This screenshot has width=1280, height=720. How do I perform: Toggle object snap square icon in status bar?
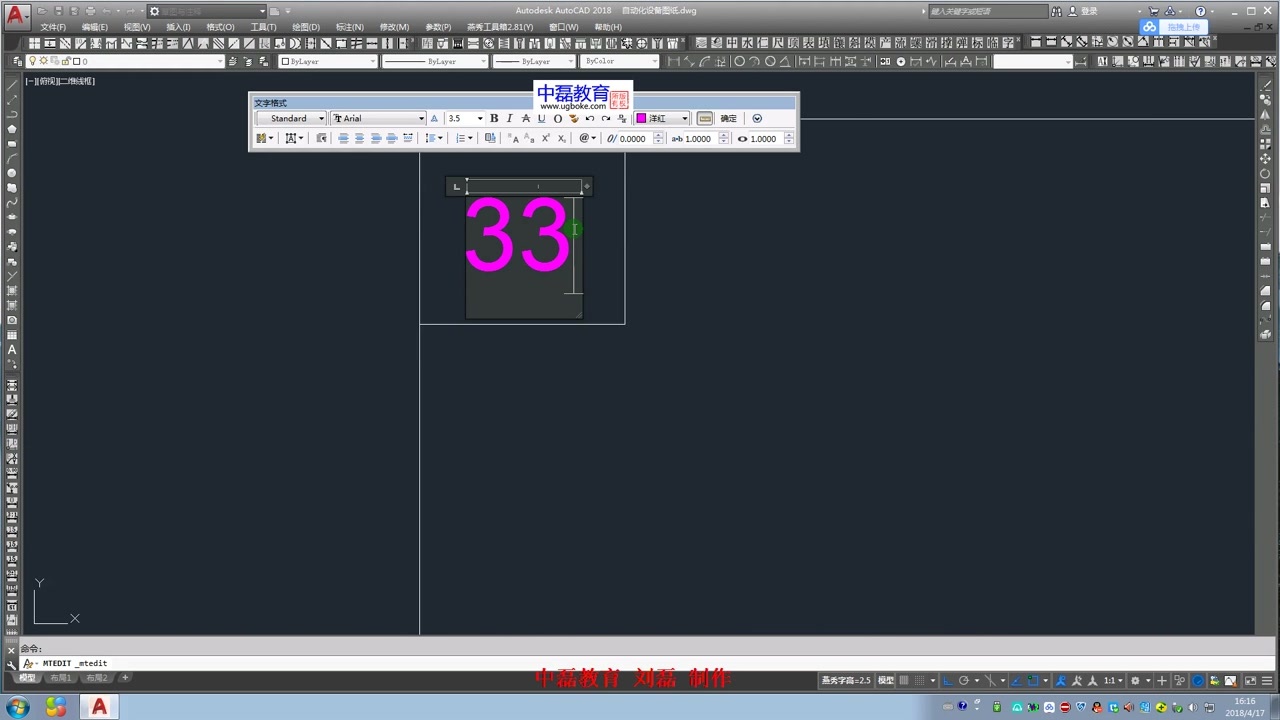1033,680
